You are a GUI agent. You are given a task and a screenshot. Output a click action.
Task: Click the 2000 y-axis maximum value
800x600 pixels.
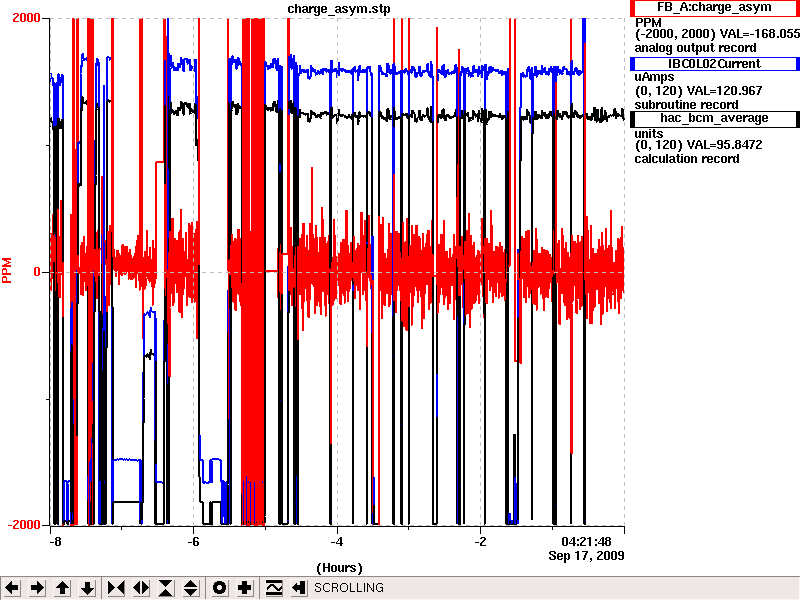pos(26,18)
